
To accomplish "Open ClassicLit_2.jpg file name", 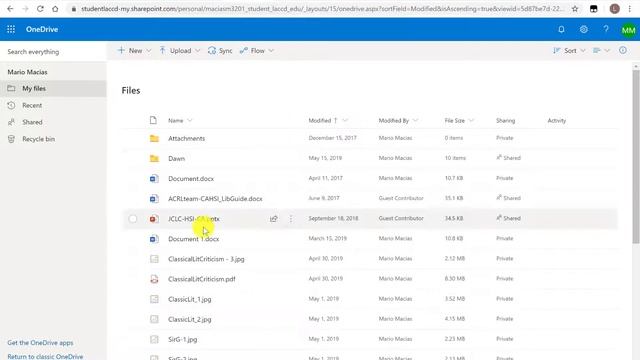I will click(x=190, y=319).
